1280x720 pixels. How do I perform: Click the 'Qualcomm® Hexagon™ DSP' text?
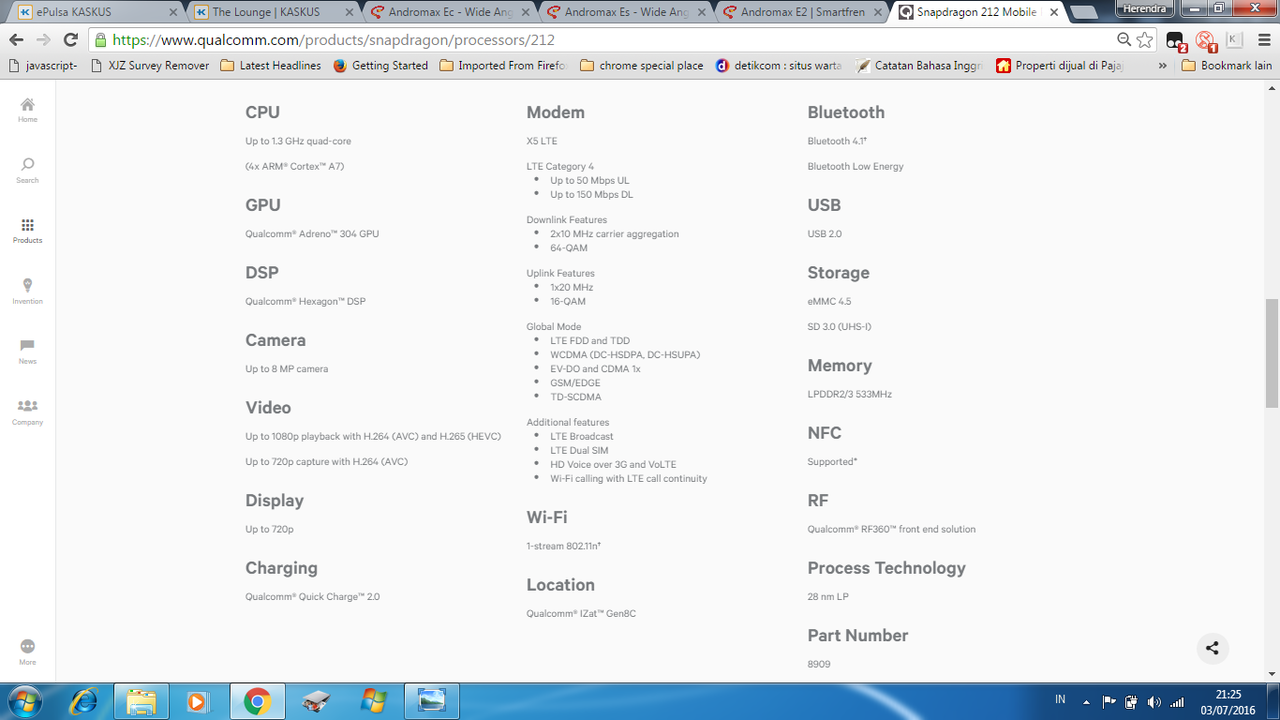pyautogui.click(x=305, y=301)
